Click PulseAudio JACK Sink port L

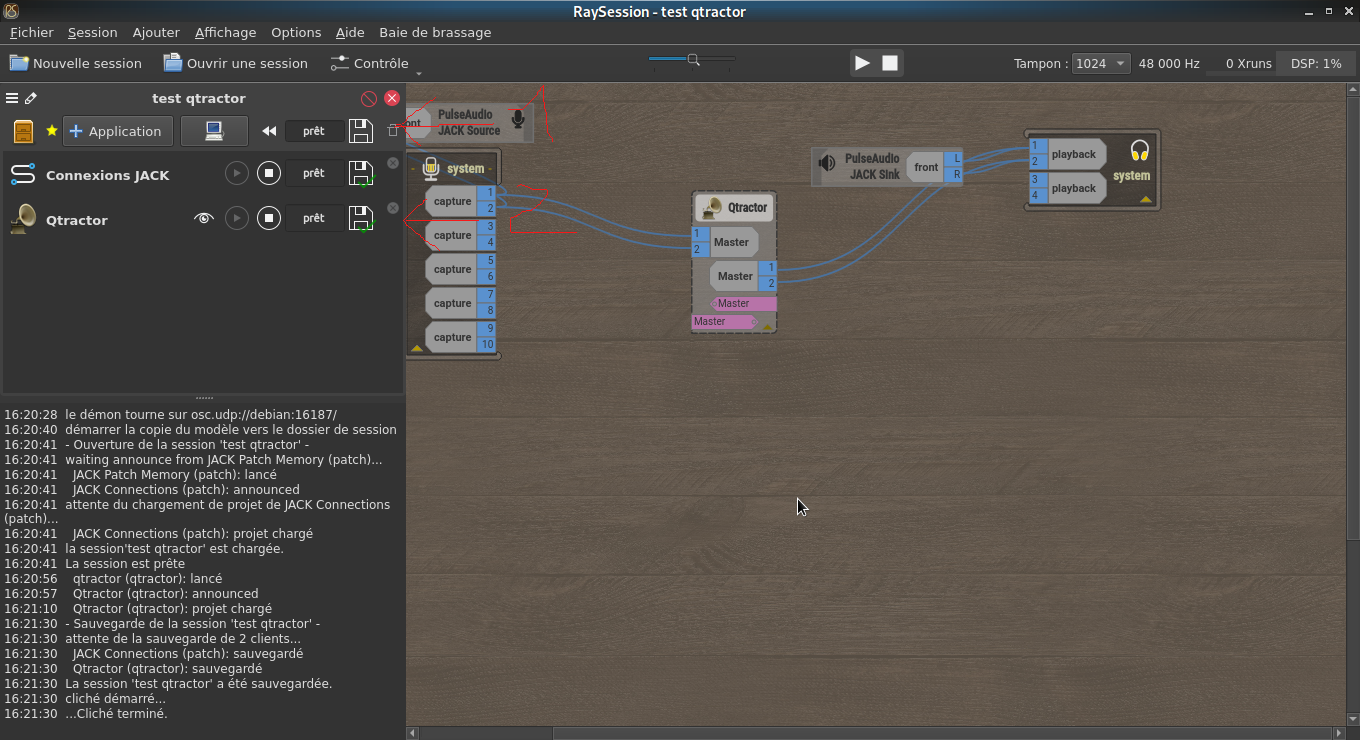953,158
